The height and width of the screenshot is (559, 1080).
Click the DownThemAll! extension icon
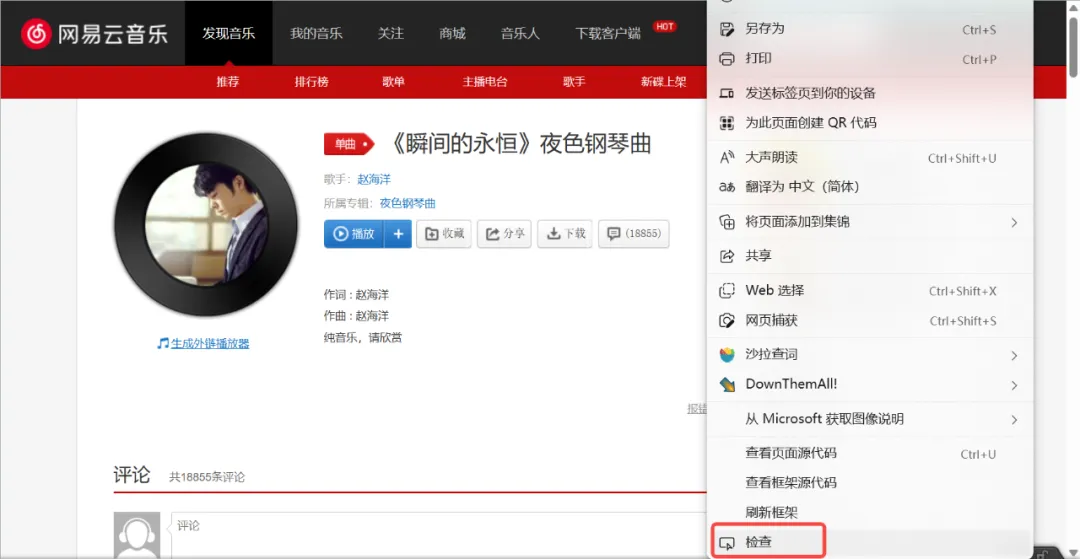point(727,384)
